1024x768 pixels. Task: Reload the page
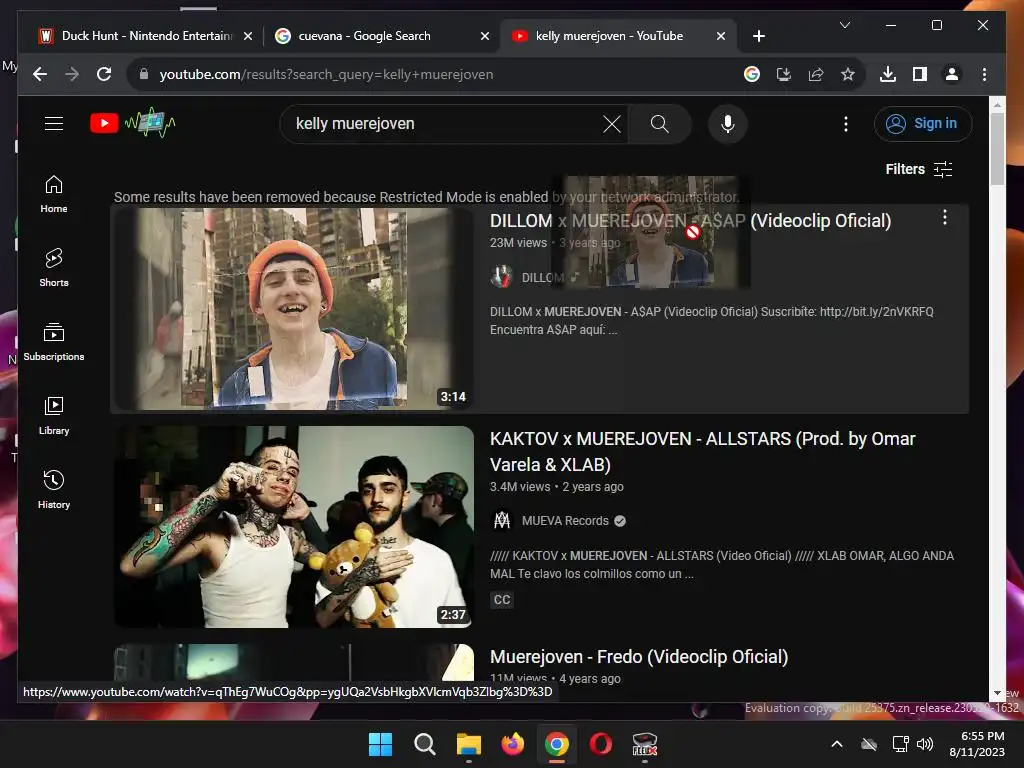[x=104, y=74]
